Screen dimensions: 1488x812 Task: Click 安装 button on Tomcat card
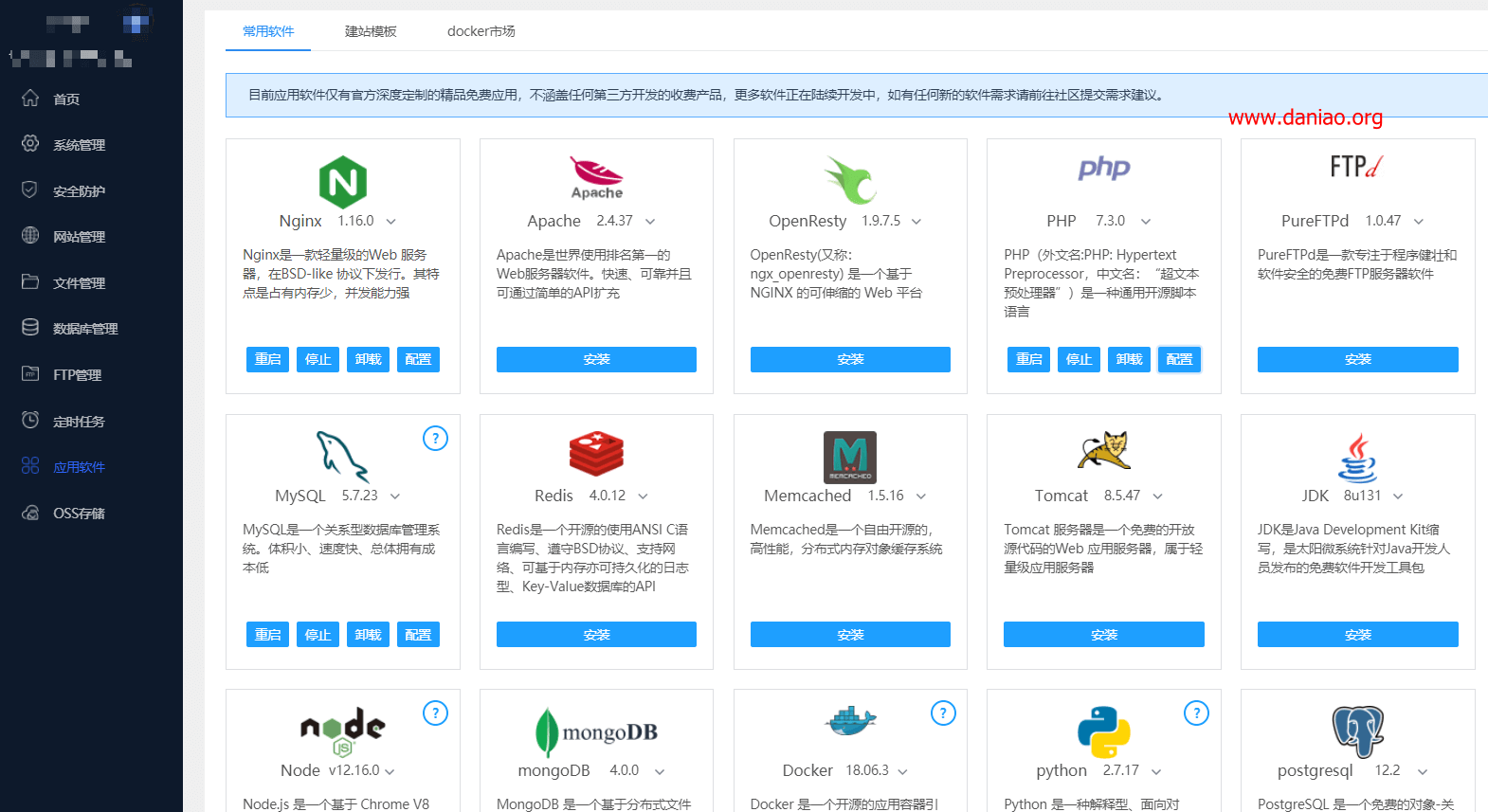point(1104,635)
